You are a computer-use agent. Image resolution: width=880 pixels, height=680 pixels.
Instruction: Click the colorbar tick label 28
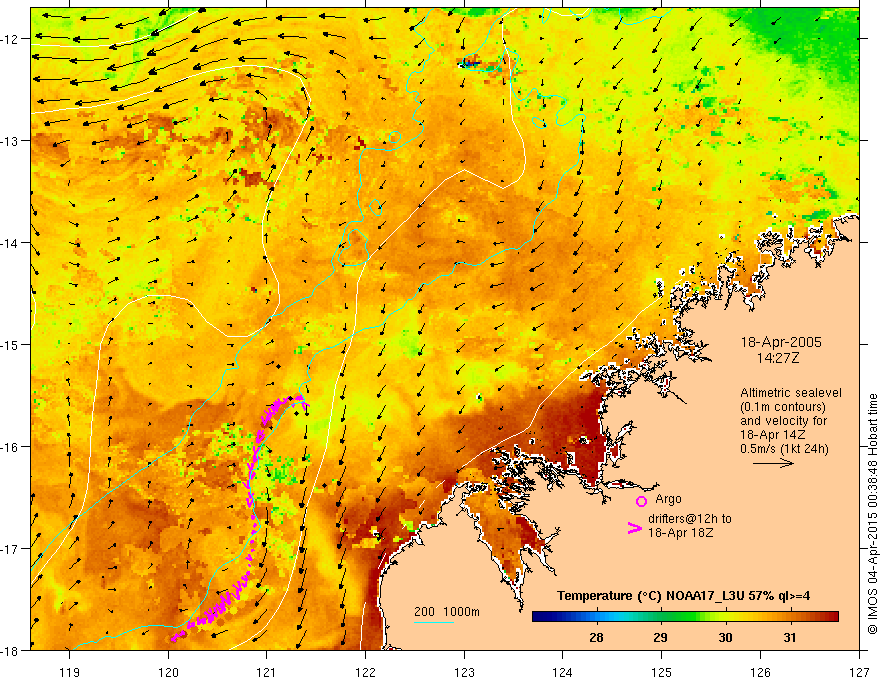point(596,637)
